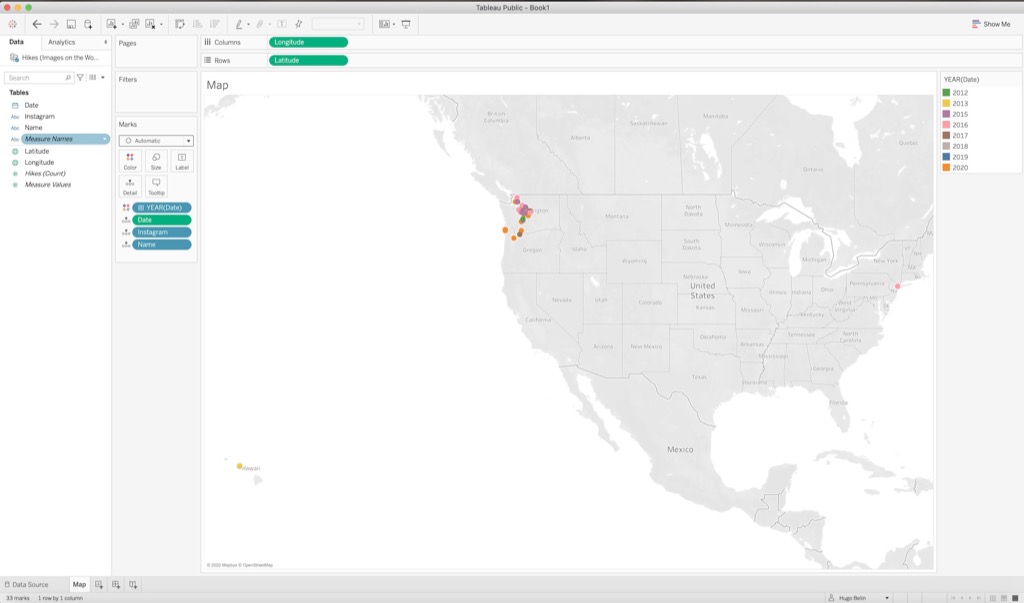Click the Detail icon in the Marks card
The height and width of the screenshot is (603, 1024).
coord(132,186)
